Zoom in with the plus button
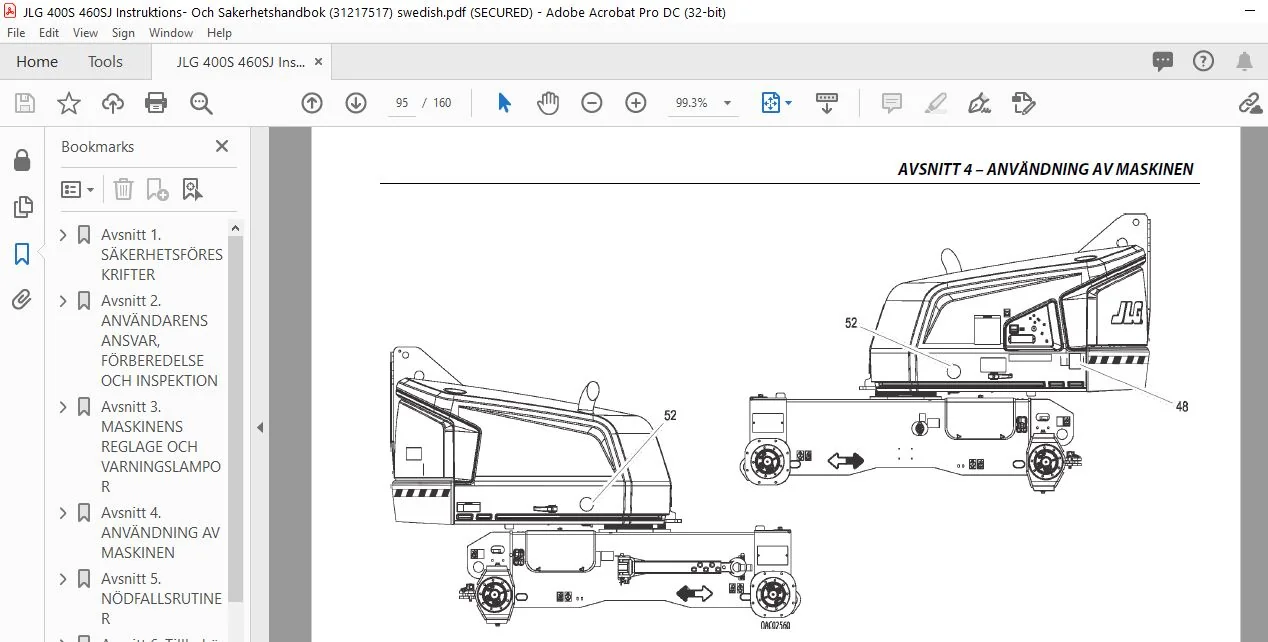The image size is (1268, 642). pyautogui.click(x=636, y=102)
